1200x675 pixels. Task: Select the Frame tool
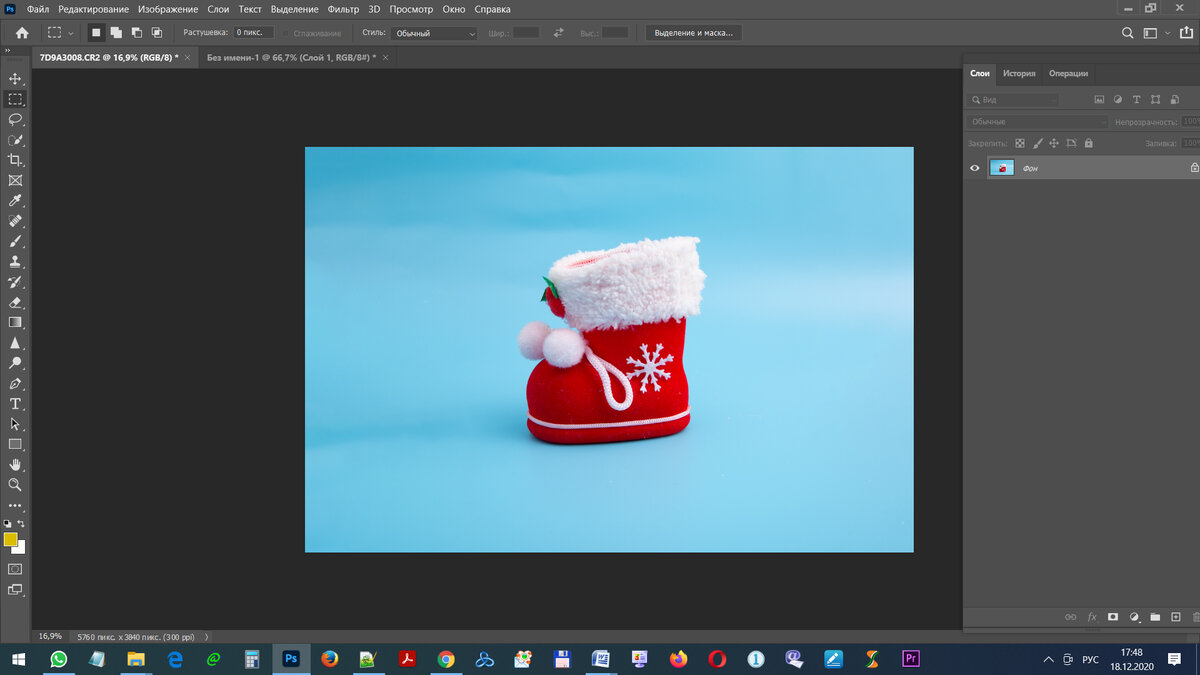click(15, 180)
